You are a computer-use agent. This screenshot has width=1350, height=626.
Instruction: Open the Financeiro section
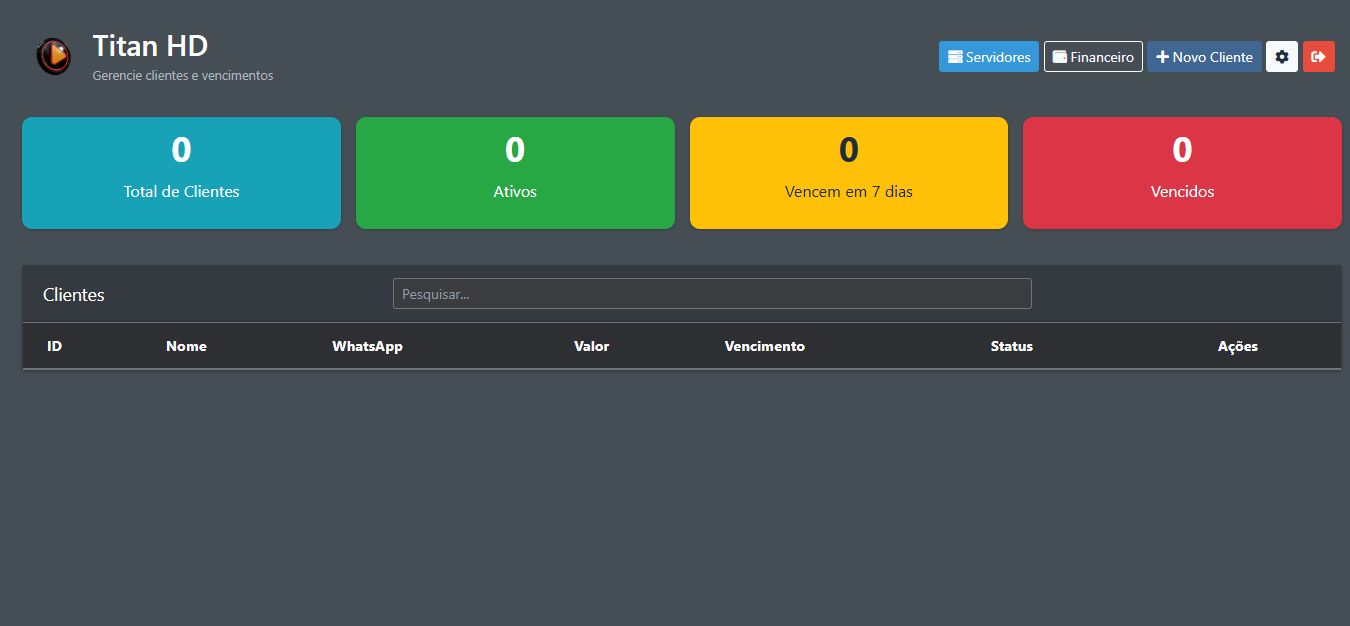click(1092, 57)
